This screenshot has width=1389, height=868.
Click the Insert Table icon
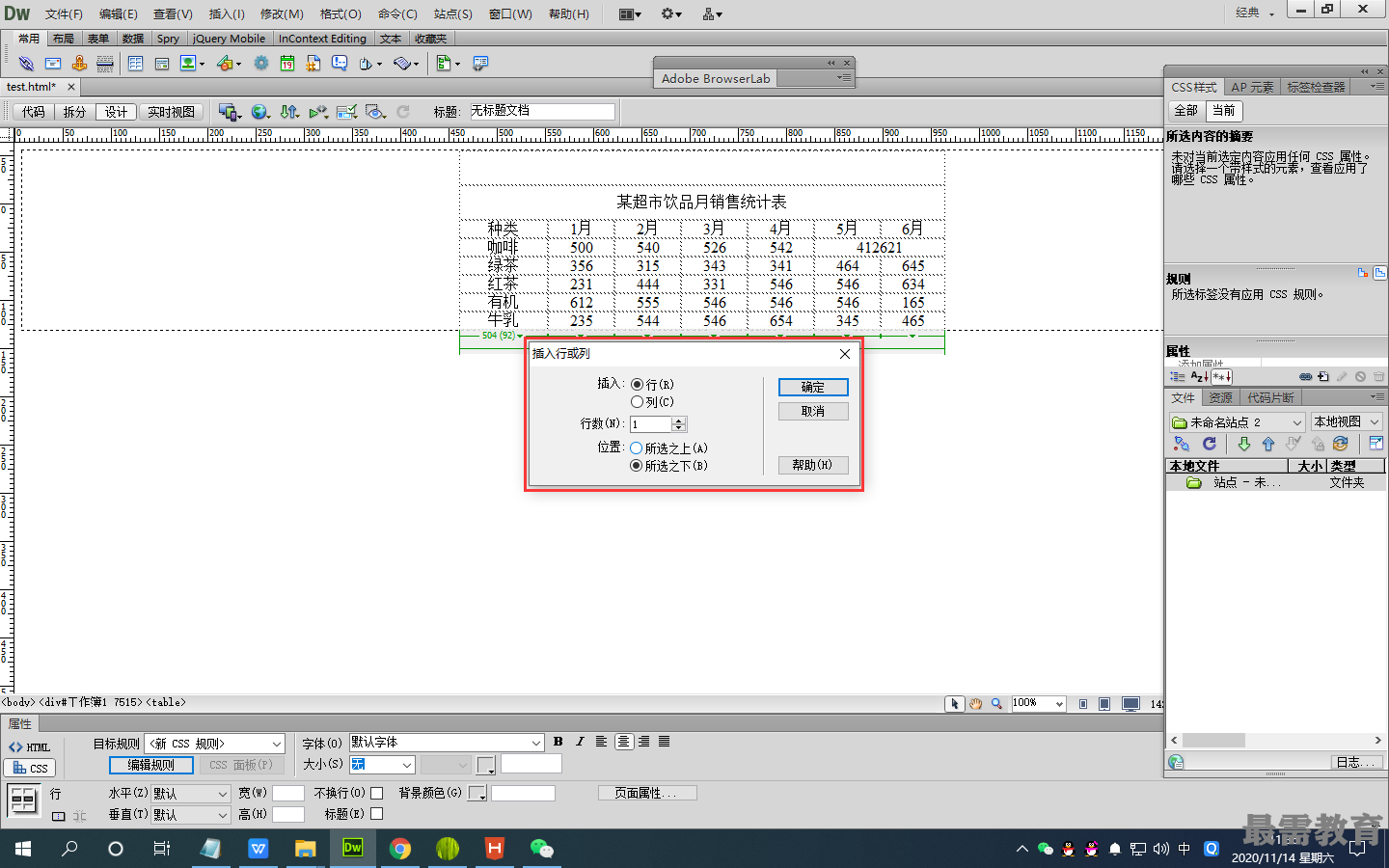point(135,63)
